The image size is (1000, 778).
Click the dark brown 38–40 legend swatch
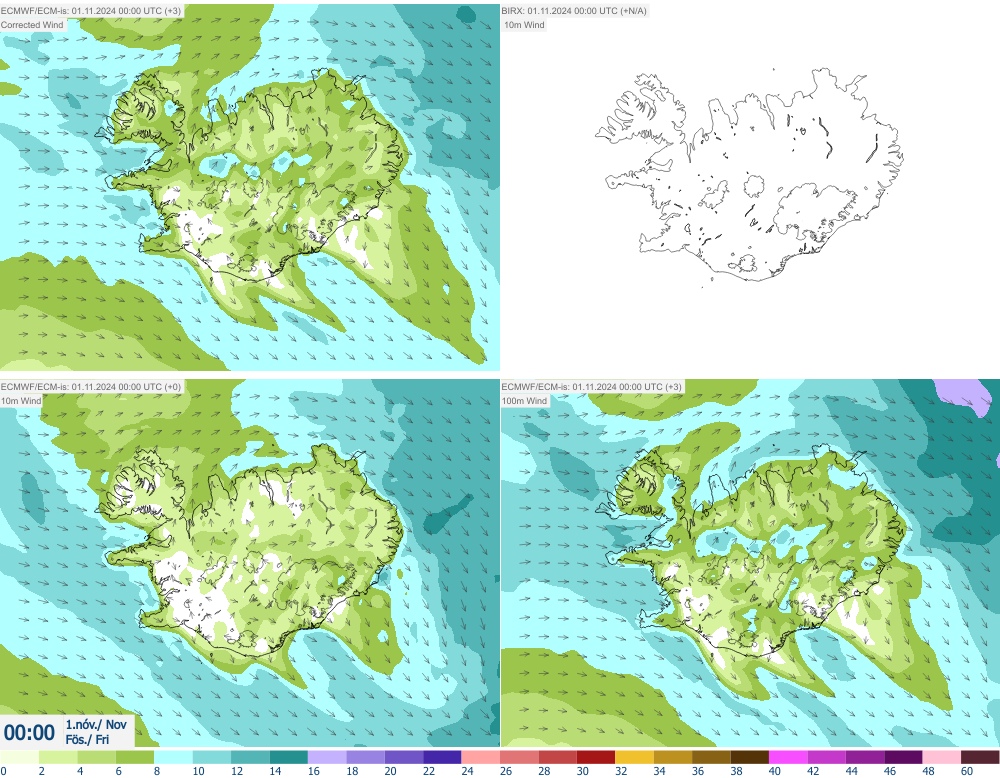[749, 757]
